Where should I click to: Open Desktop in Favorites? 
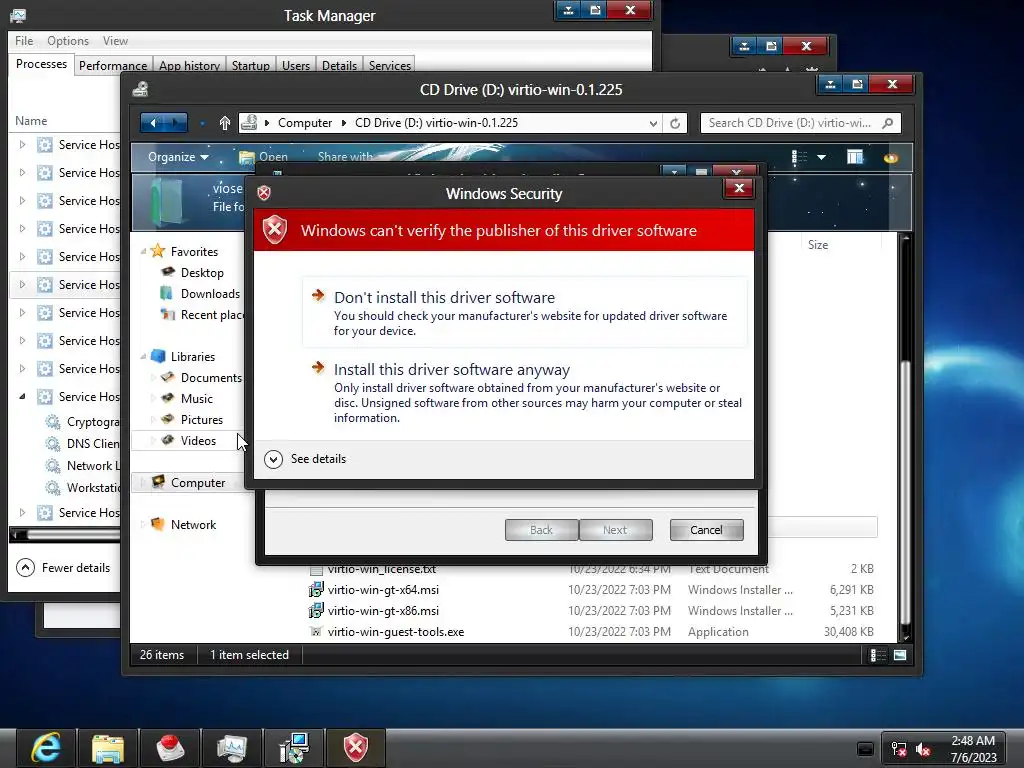[202, 272]
